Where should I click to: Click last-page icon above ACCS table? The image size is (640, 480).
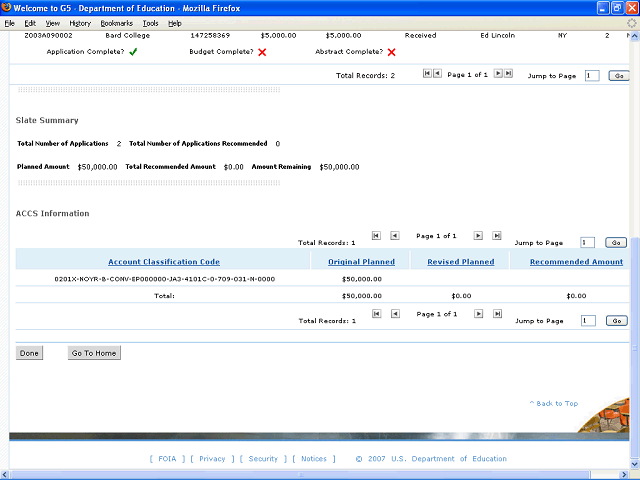[x=496, y=236]
